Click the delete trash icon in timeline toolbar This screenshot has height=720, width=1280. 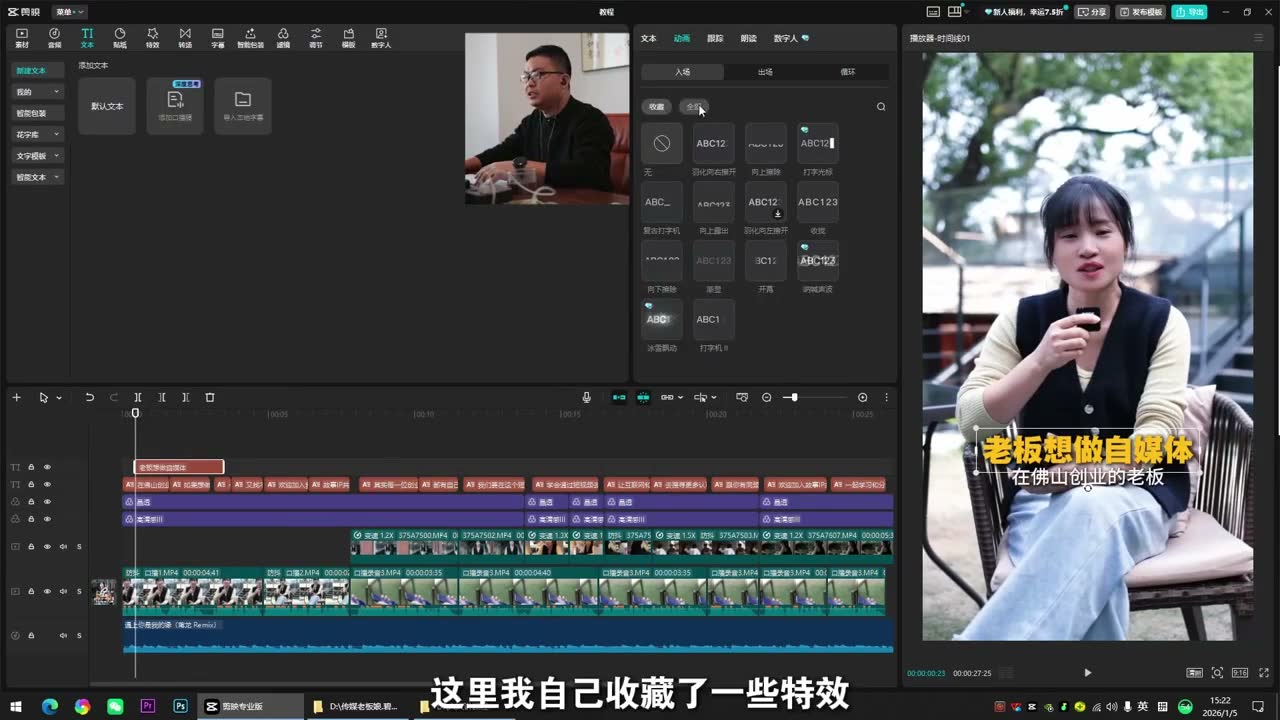[x=210, y=397]
